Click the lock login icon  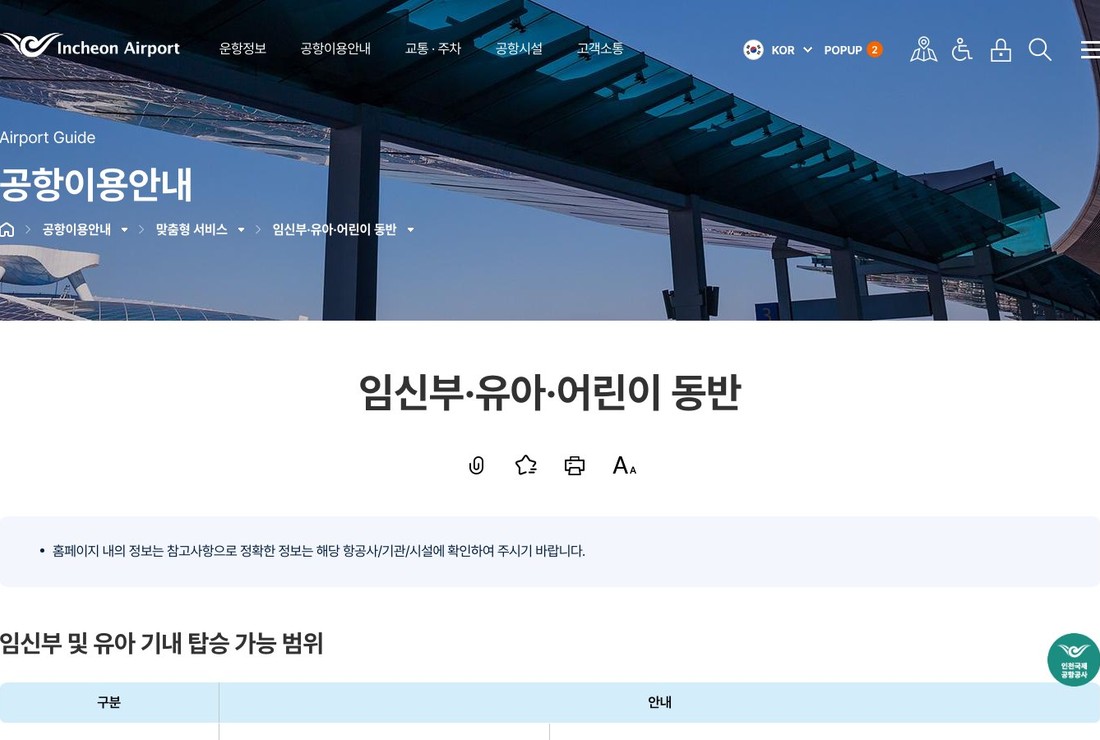tap(1000, 50)
